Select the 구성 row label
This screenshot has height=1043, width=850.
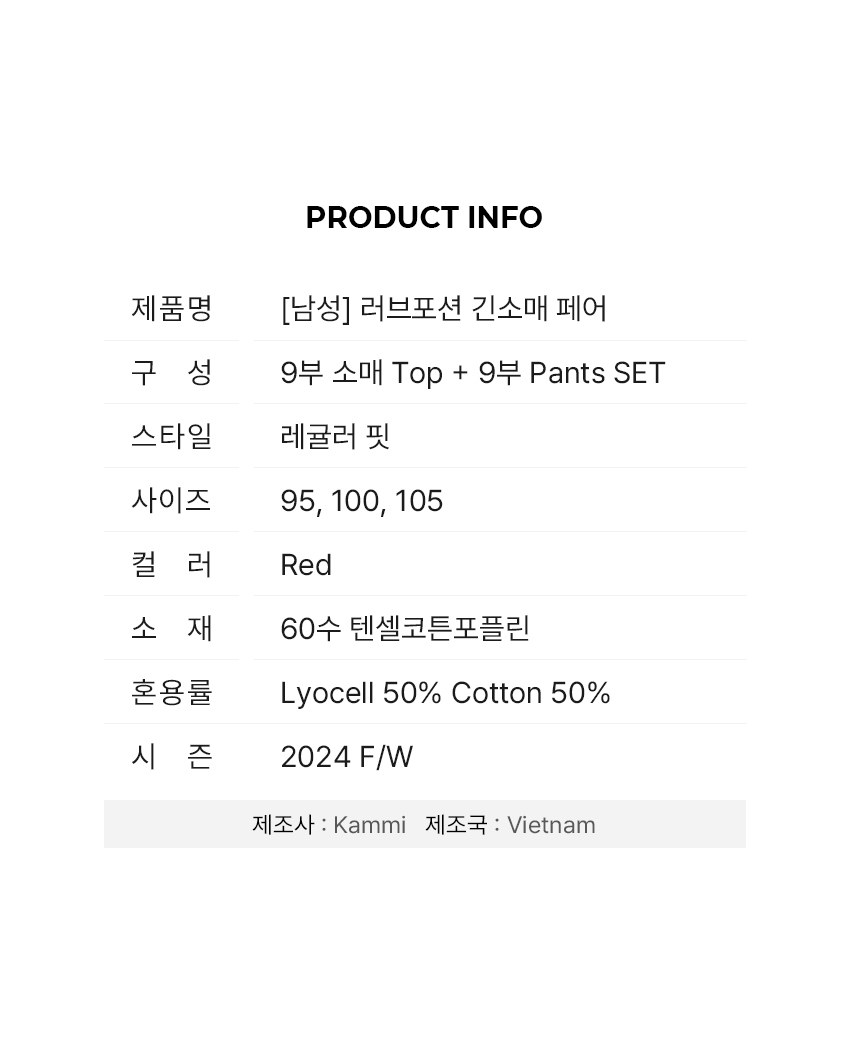click(172, 372)
